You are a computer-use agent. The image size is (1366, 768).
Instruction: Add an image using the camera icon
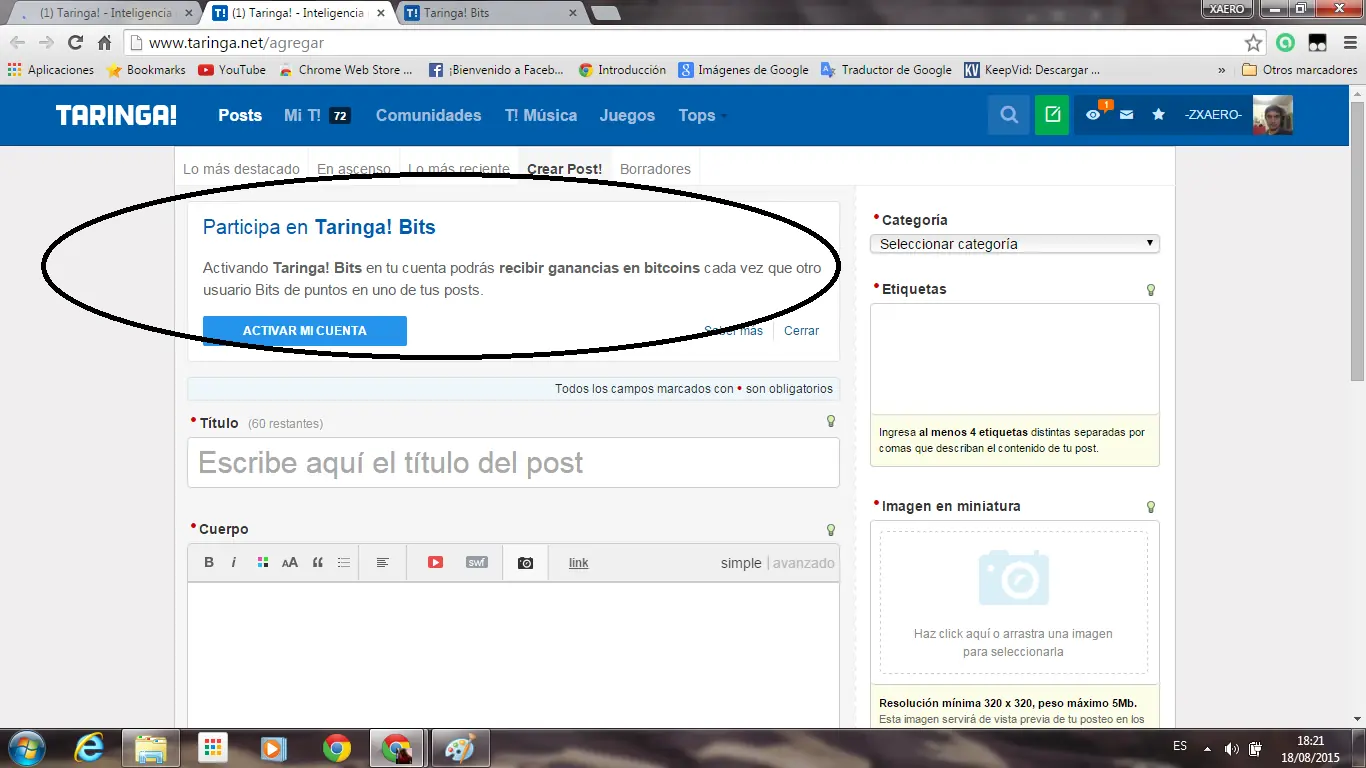click(525, 563)
